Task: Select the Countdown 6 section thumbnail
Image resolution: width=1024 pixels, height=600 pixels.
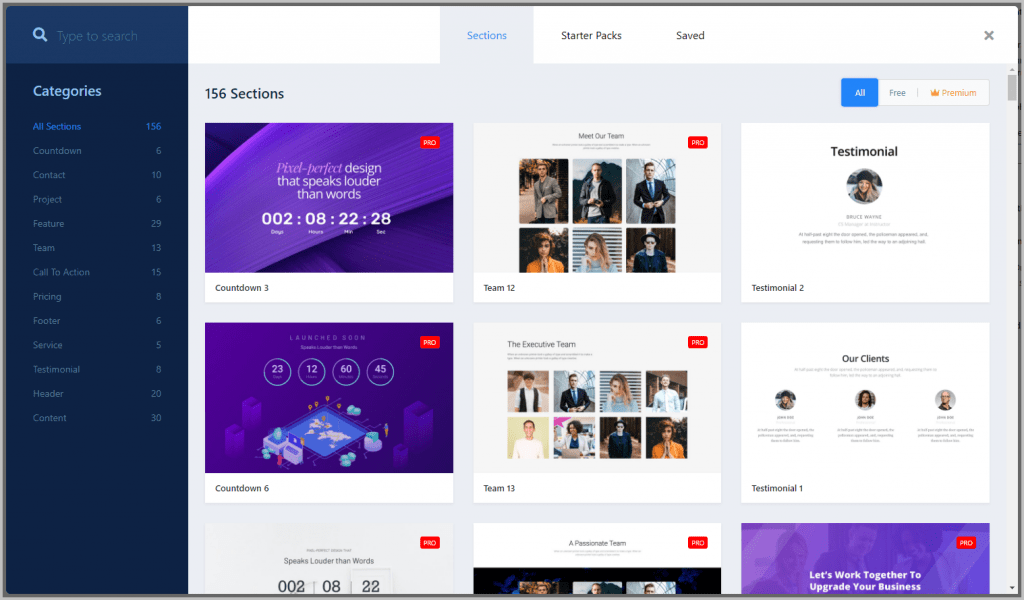Action: [x=329, y=398]
